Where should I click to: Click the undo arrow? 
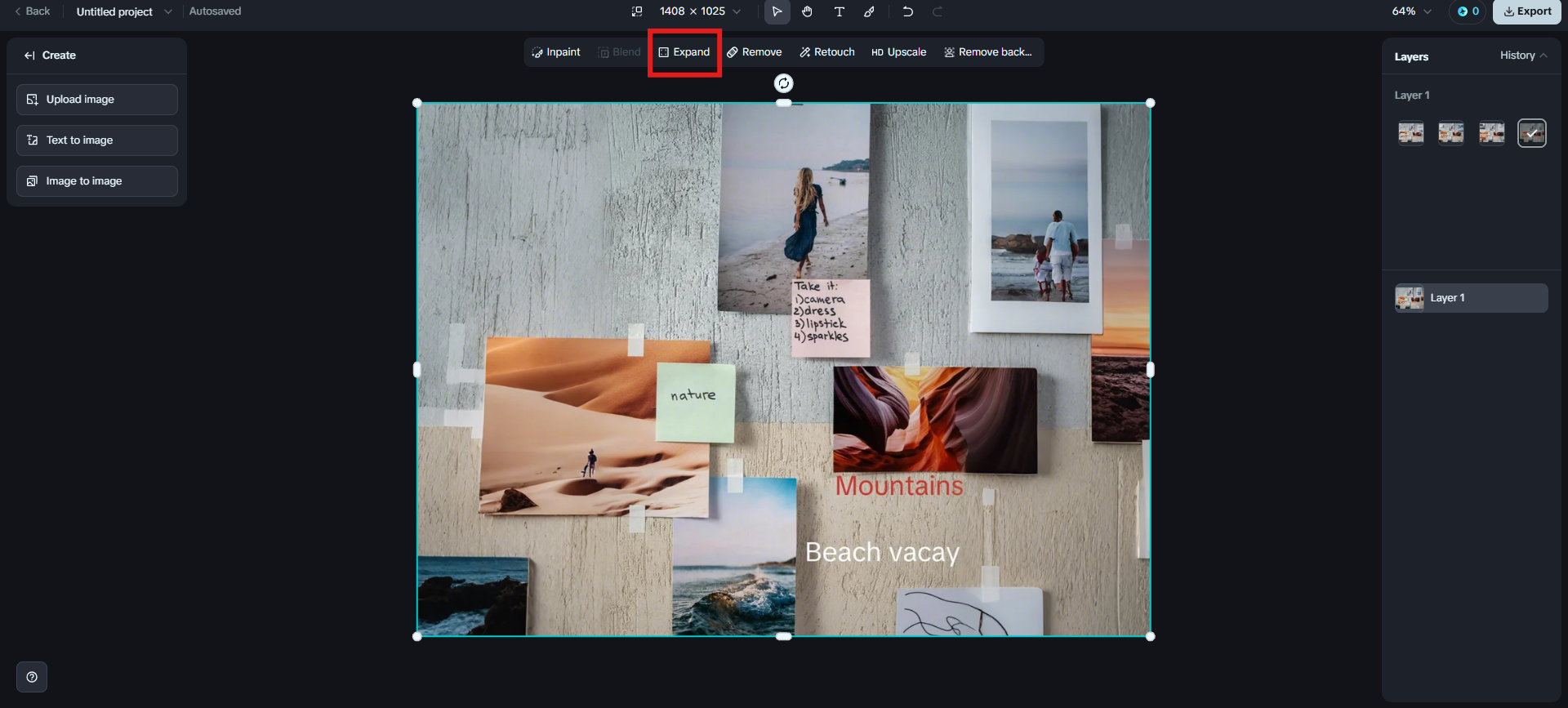(907, 11)
